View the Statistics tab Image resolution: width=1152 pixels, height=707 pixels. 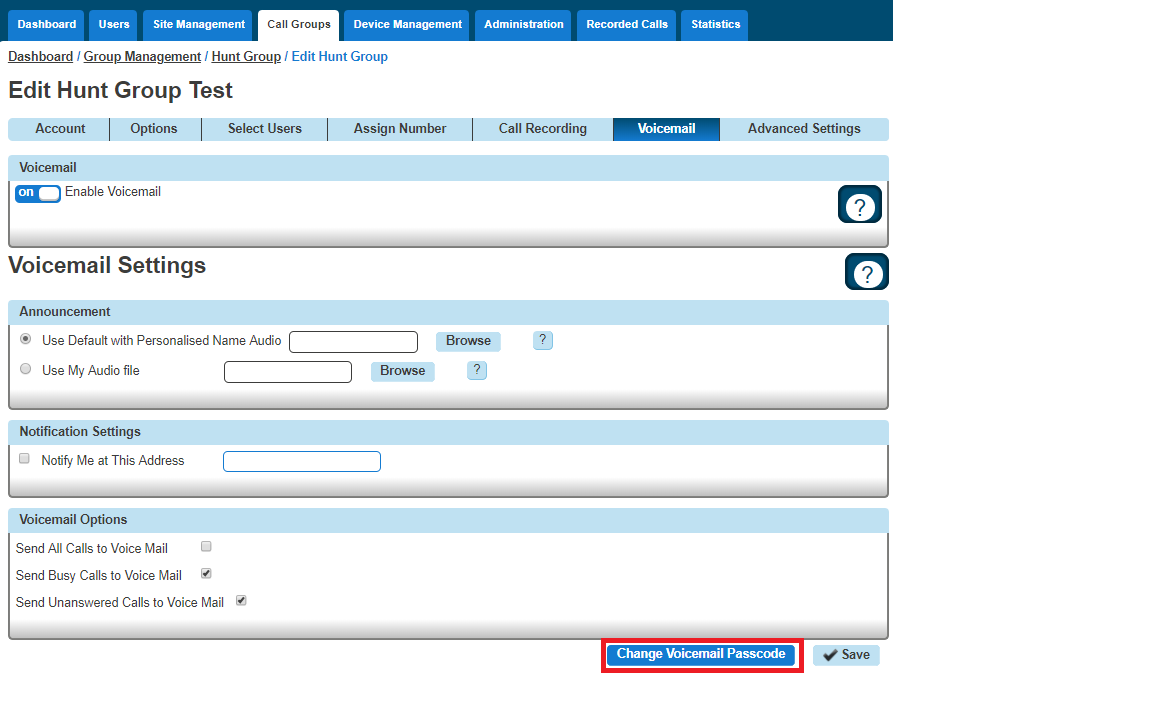tap(715, 25)
